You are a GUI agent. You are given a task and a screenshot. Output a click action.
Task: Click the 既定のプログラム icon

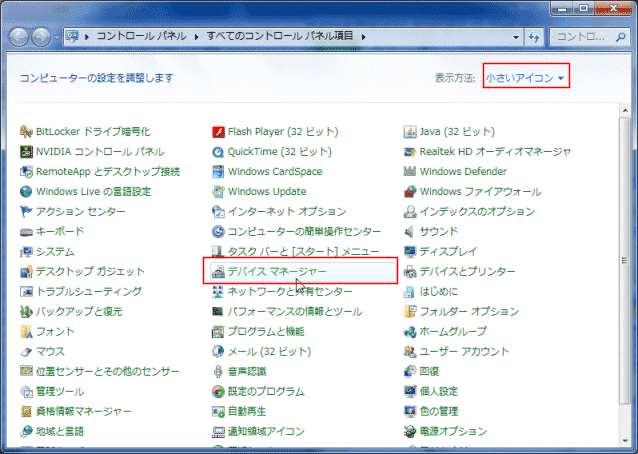pos(218,391)
